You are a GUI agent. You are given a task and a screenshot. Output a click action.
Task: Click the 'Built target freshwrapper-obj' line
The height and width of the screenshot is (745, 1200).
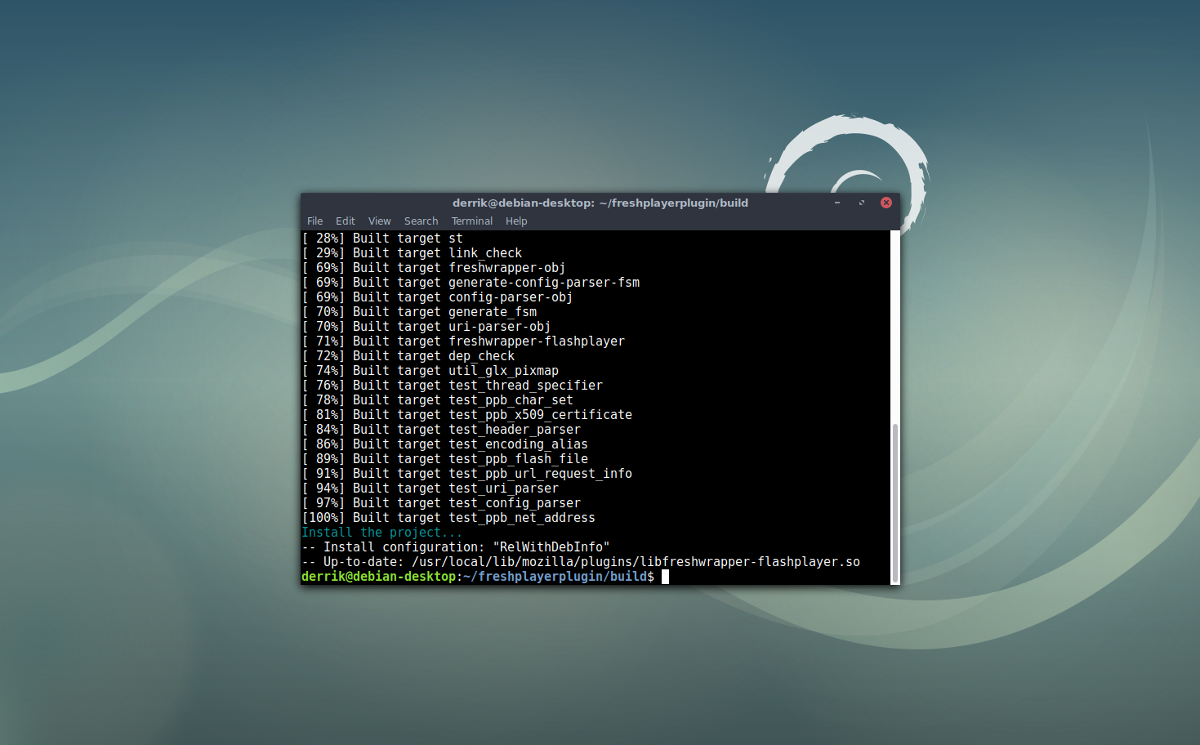(434, 268)
